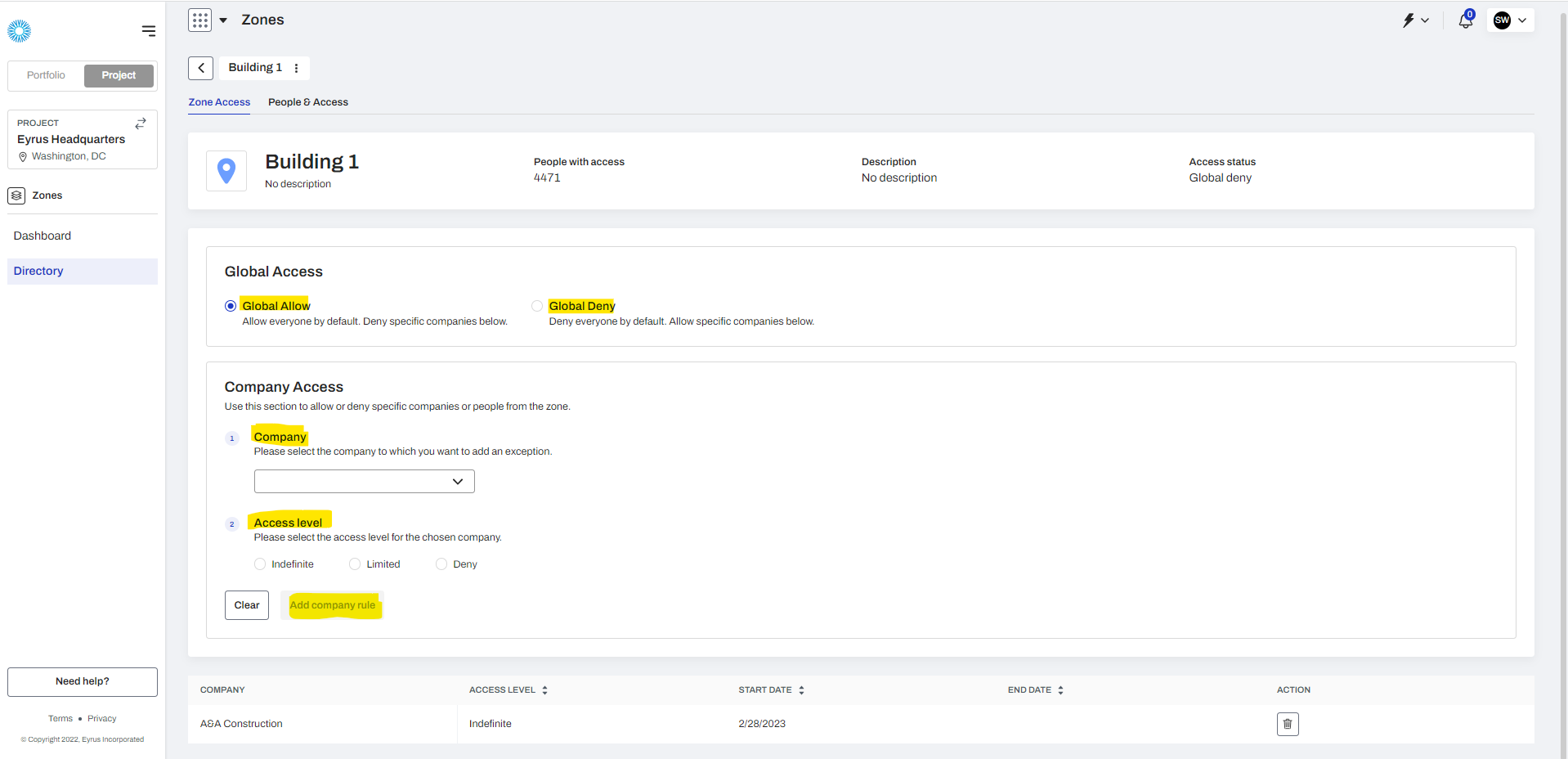Click the lightning bolt quick actions icon
1568x759 pixels.
[x=1409, y=20]
